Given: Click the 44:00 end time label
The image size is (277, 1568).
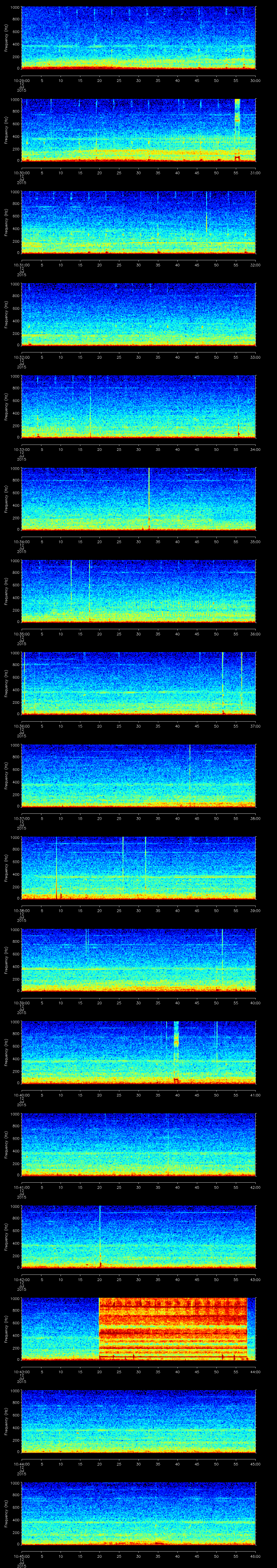Looking at the screenshot, I should 255,1371.
